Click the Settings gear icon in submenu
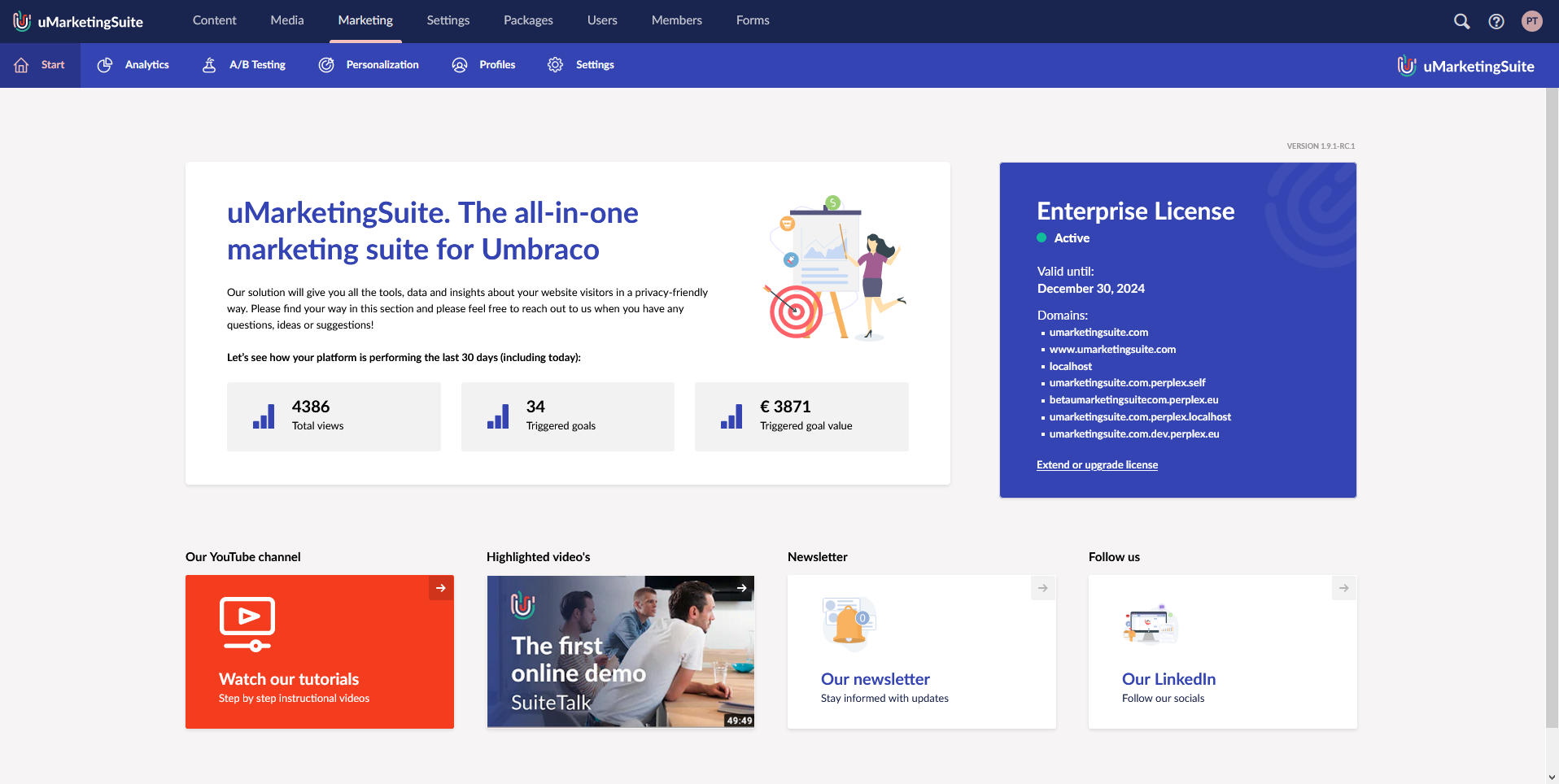Screen dimensions: 1559x784 [556, 65]
